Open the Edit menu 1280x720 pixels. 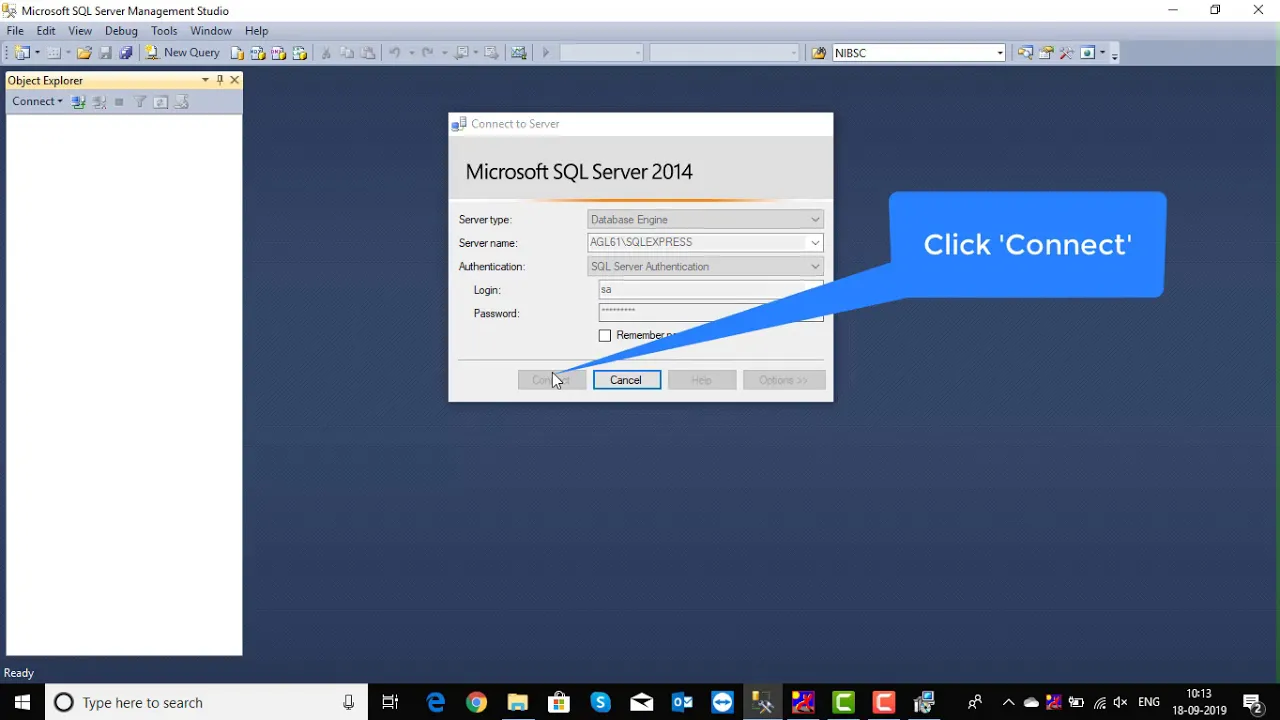(46, 31)
